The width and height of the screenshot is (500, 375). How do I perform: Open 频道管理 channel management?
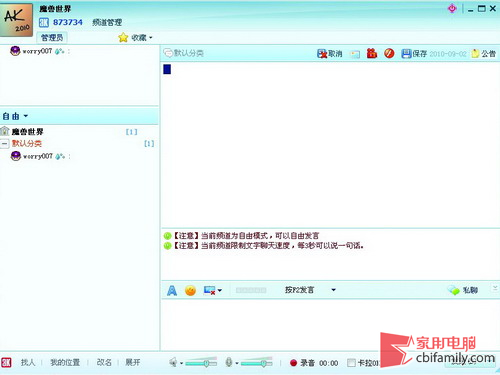107,22
